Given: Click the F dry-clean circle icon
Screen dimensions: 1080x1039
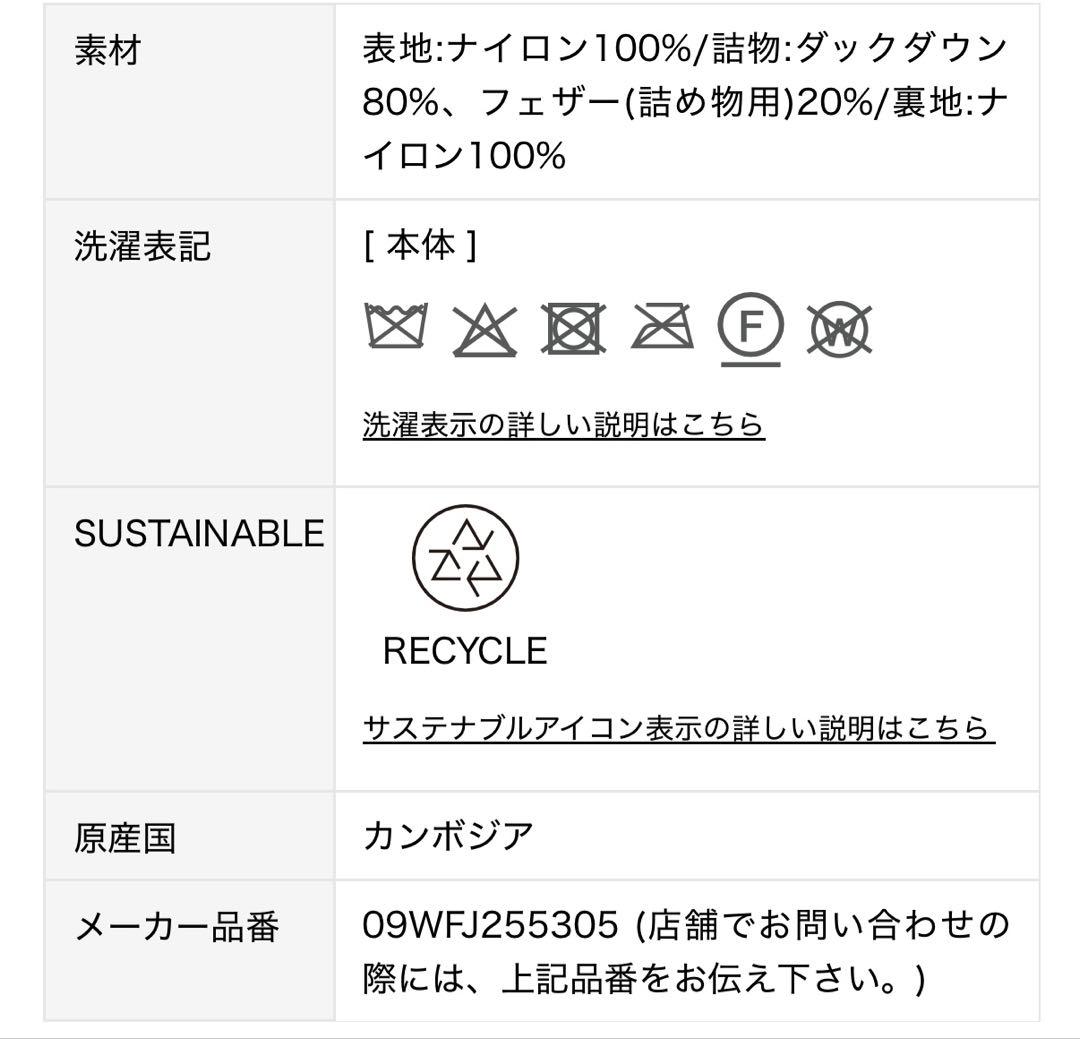Looking at the screenshot, I should pos(750,328).
